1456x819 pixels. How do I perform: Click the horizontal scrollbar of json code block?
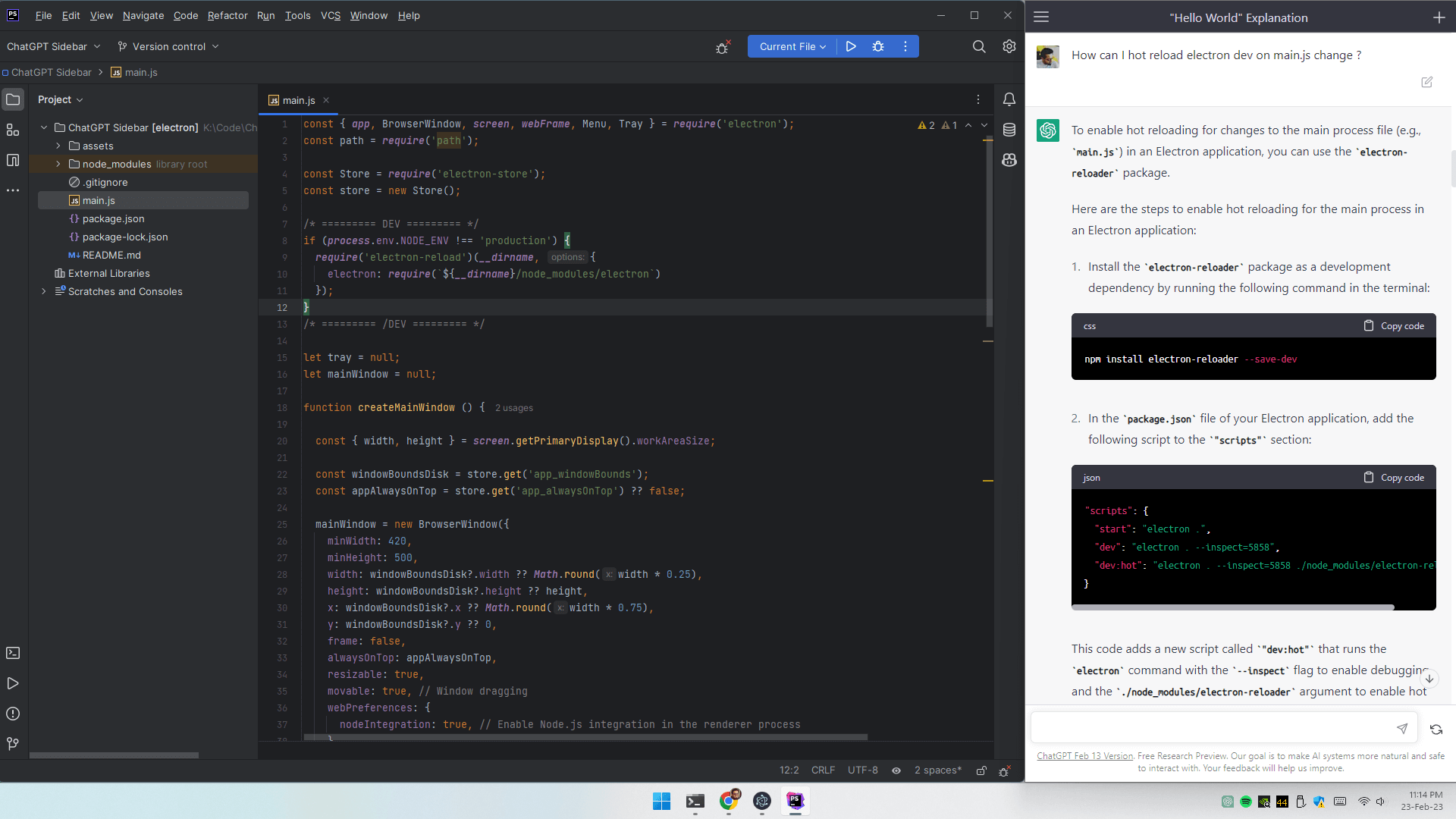(1232, 607)
